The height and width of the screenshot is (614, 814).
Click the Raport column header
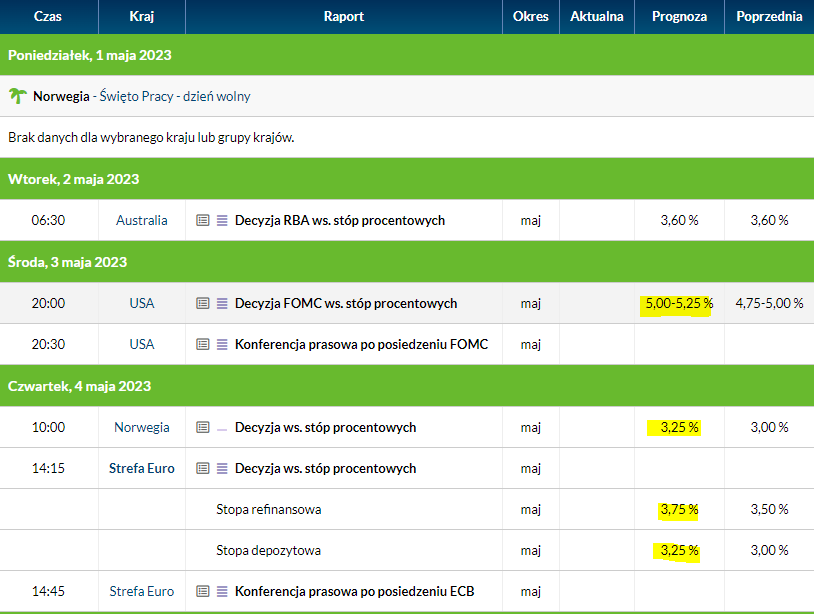pos(344,17)
